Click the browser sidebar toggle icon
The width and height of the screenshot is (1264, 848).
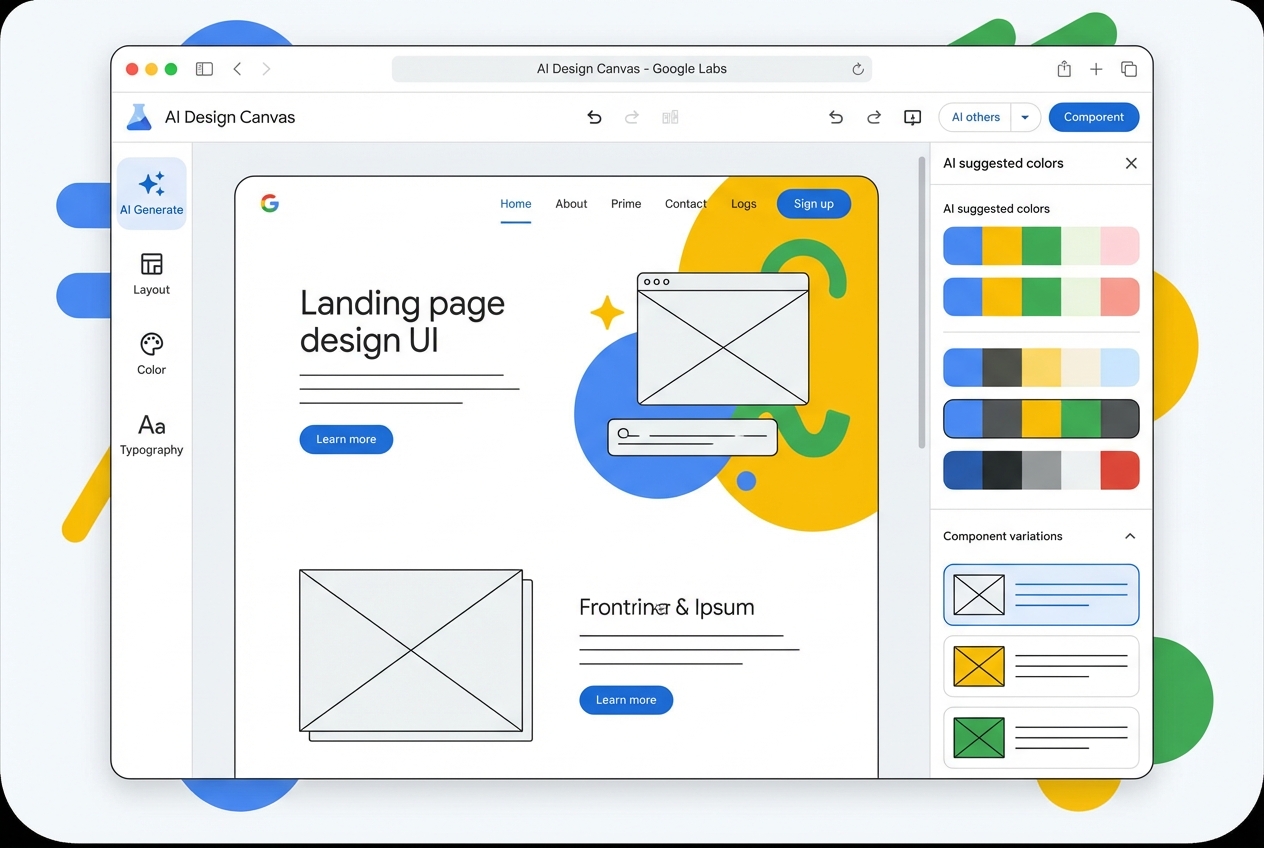(204, 69)
